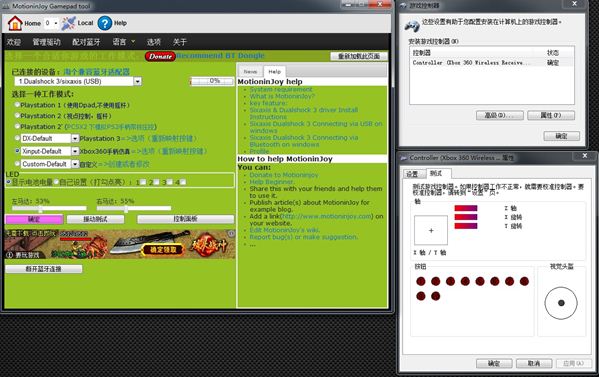
Task: Click the magenta 确定 confirm button
Action: point(34,219)
